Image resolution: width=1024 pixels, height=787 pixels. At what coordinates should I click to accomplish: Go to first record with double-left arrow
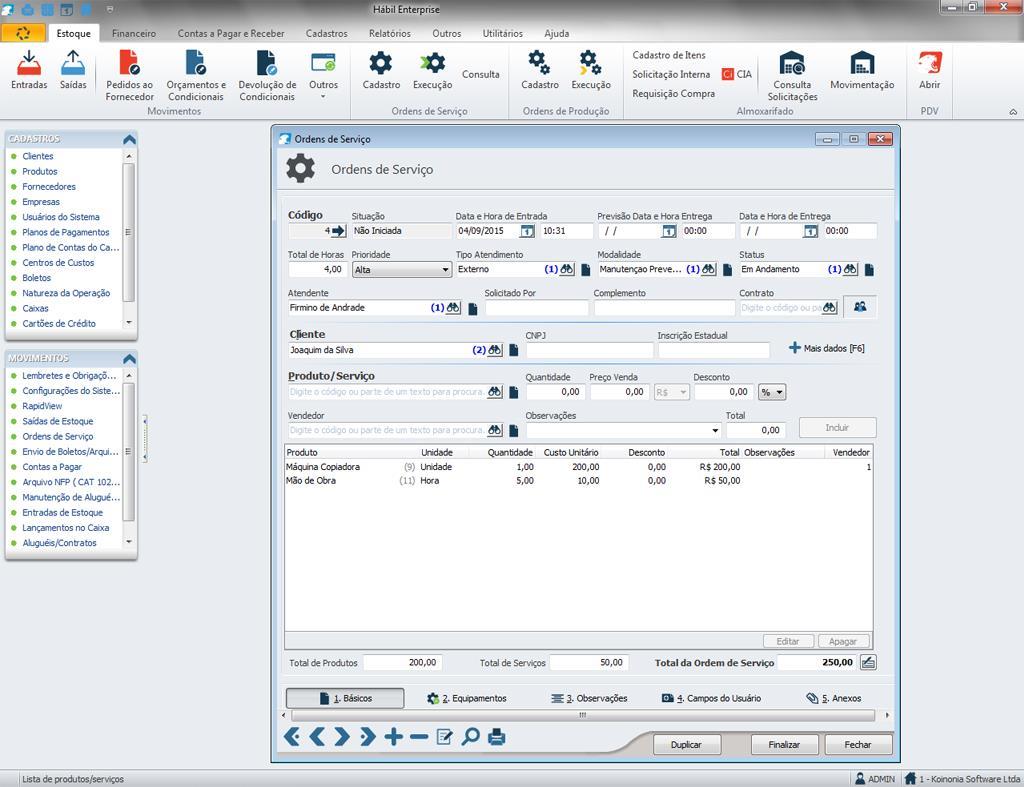pos(292,737)
